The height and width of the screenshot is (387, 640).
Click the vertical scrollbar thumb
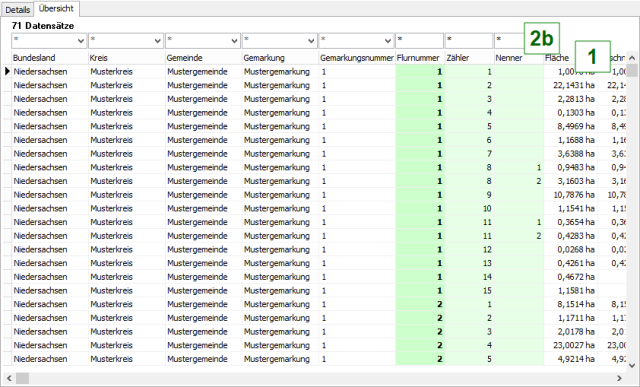(632, 70)
